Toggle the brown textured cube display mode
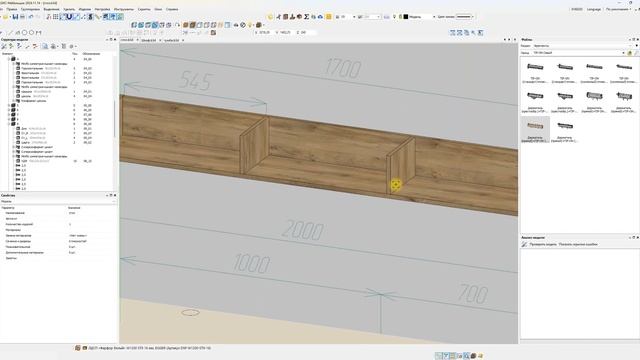 tap(192, 25)
